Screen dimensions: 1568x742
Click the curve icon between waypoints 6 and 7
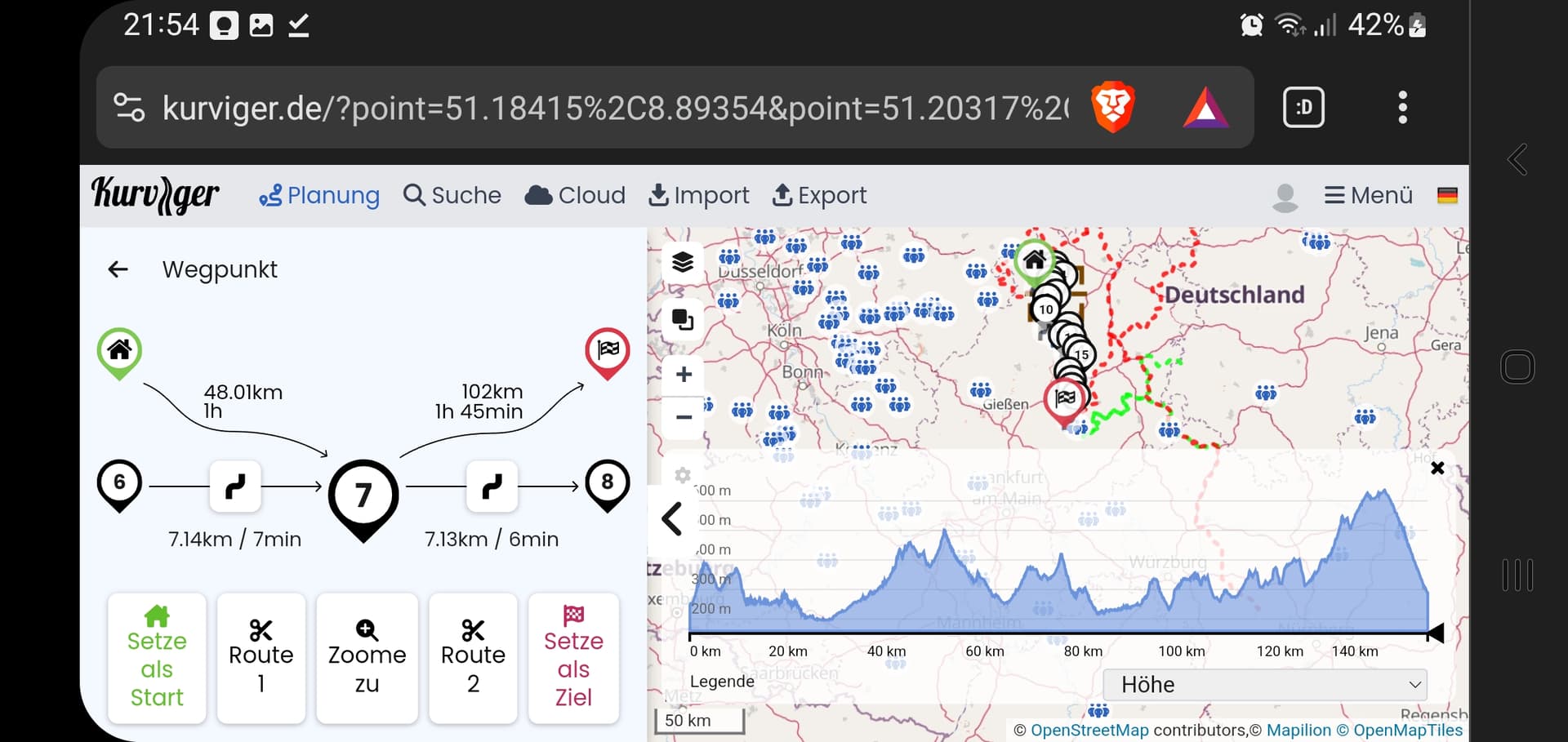click(235, 487)
